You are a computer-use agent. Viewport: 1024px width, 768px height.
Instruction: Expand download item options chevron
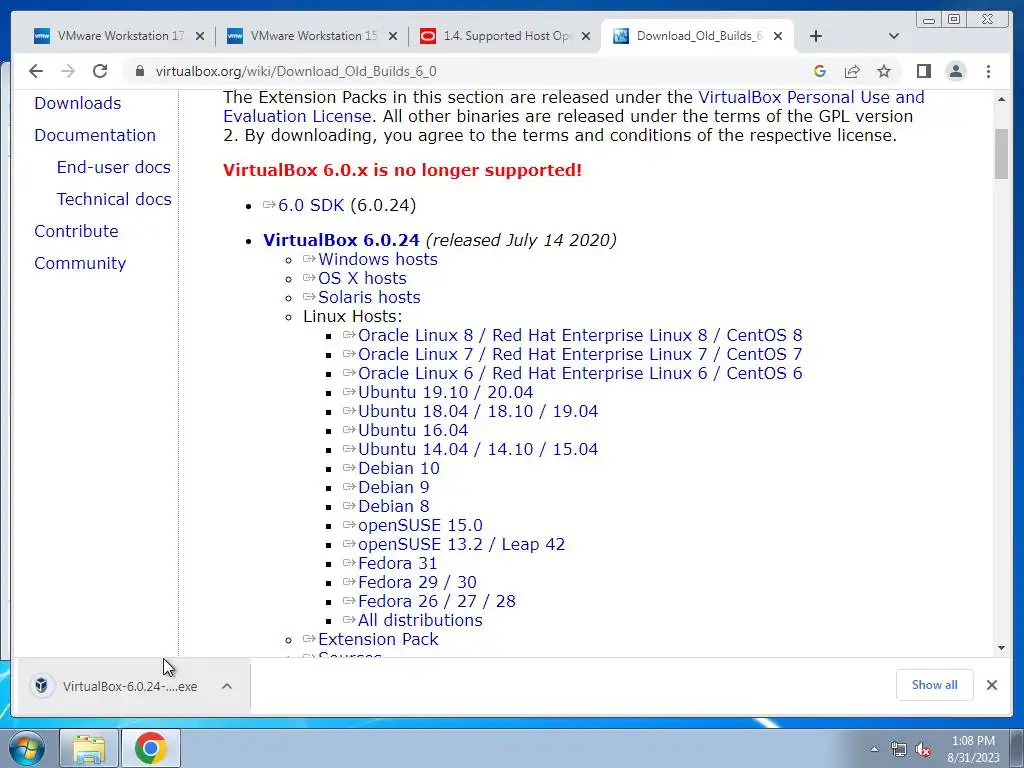click(x=227, y=686)
